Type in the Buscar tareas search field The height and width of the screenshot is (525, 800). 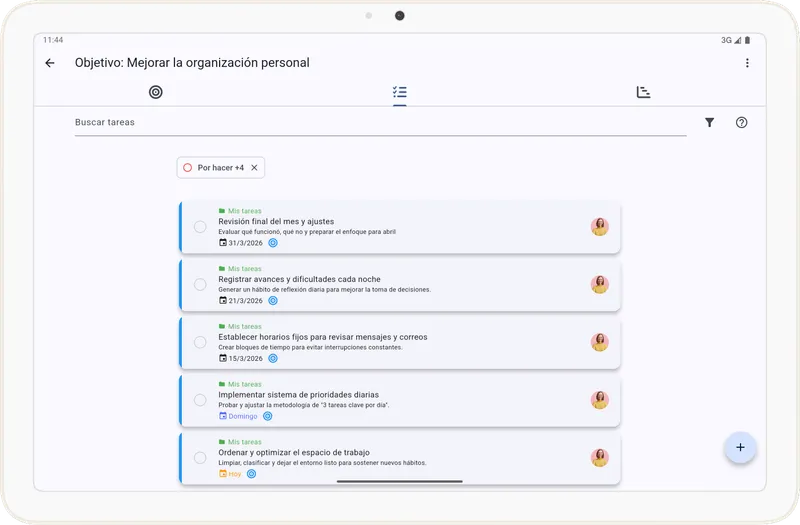point(380,123)
